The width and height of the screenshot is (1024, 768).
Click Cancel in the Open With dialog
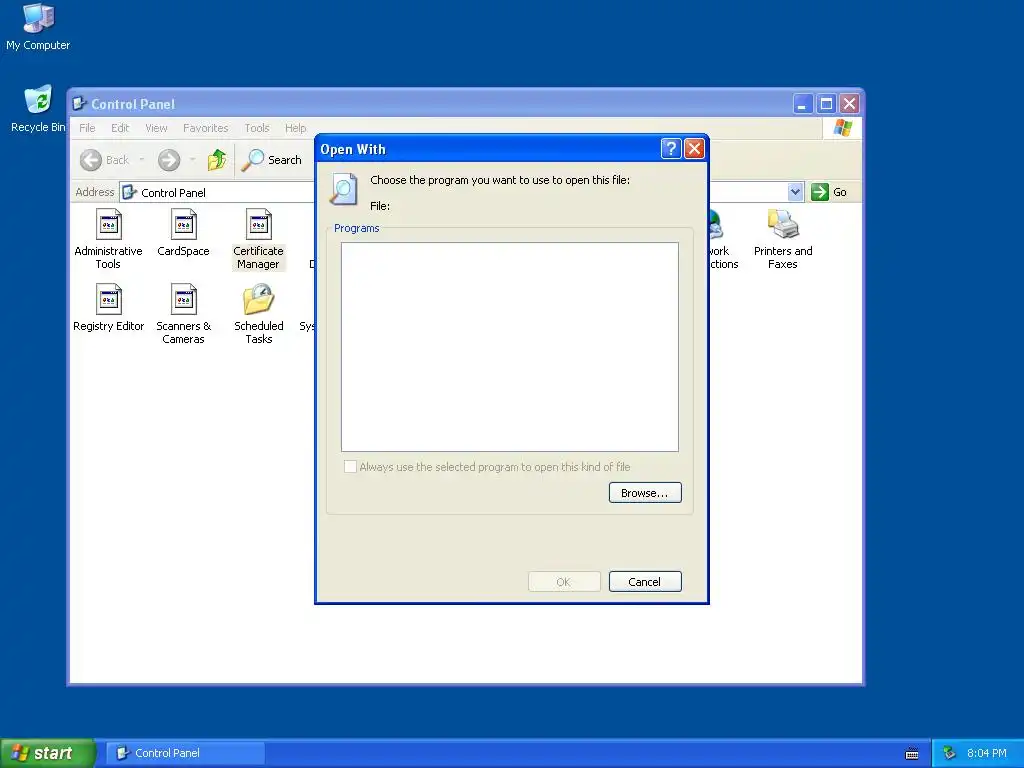click(645, 582)
